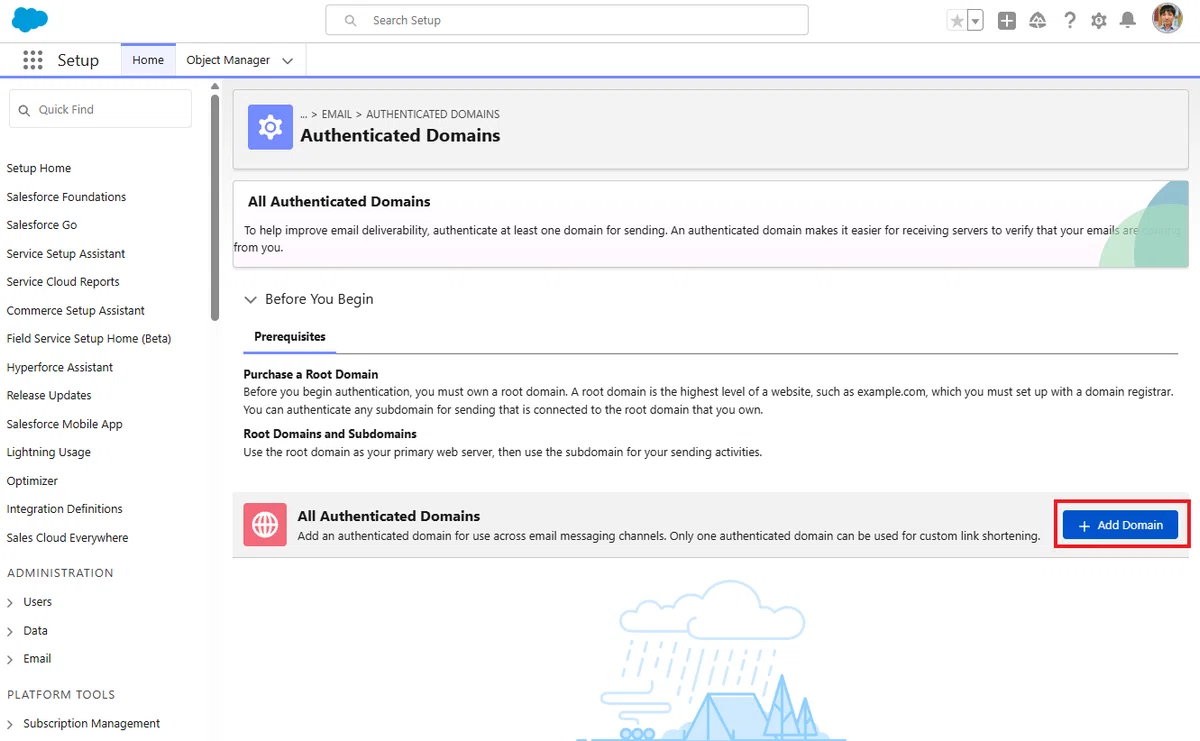Open the notifications bell

coord(1128,20)
